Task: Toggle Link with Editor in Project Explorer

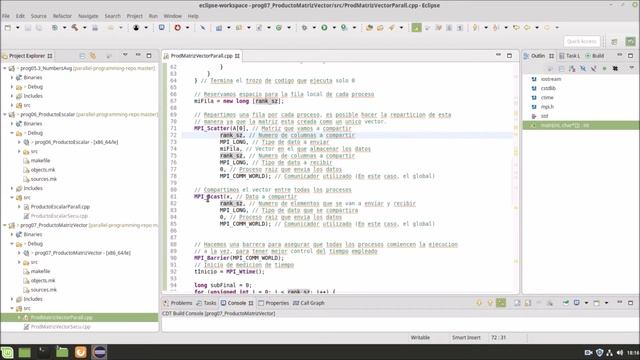Action: click(93, 56)
